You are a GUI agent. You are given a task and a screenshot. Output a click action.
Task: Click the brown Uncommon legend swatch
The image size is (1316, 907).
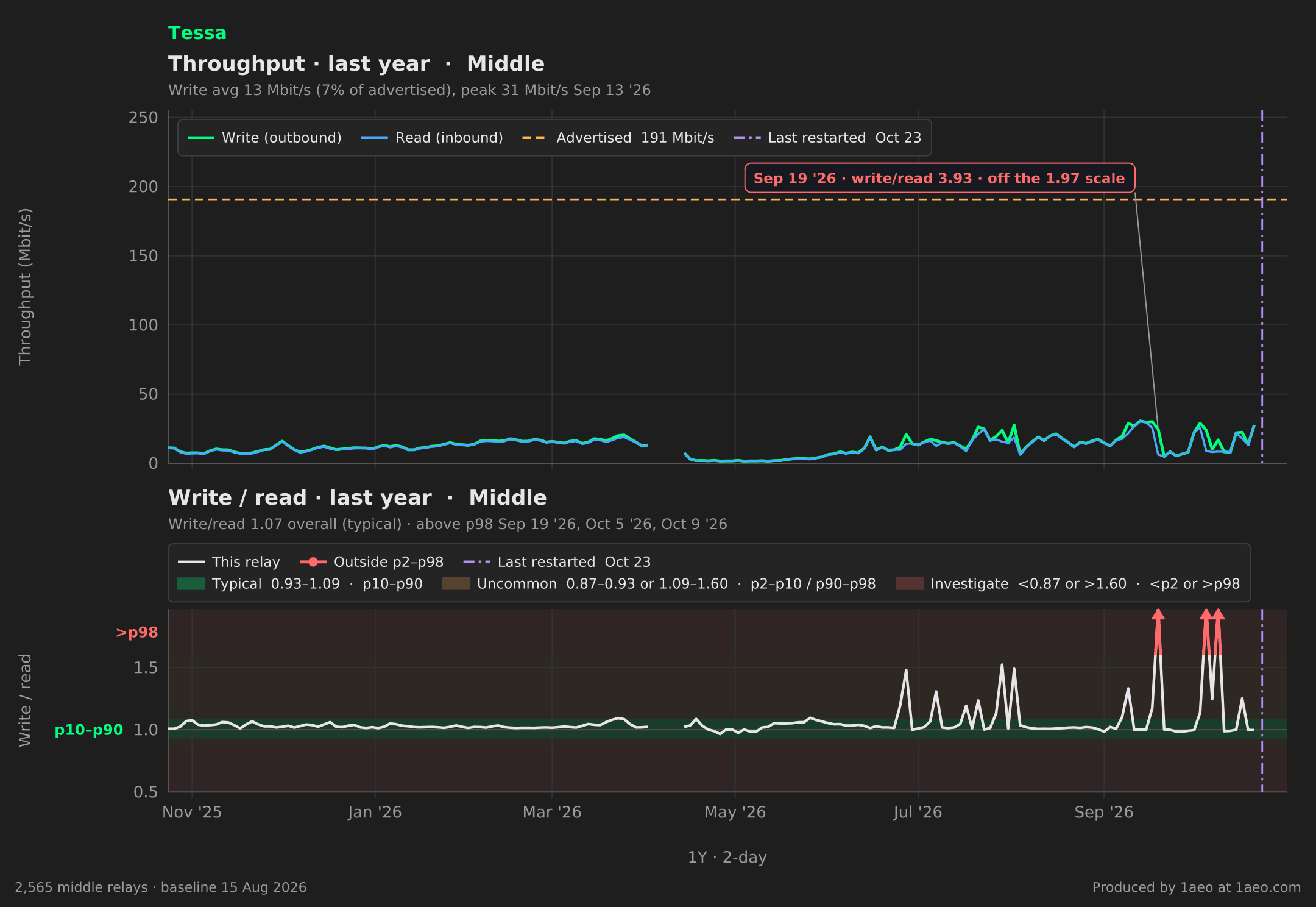coord(456,584)
